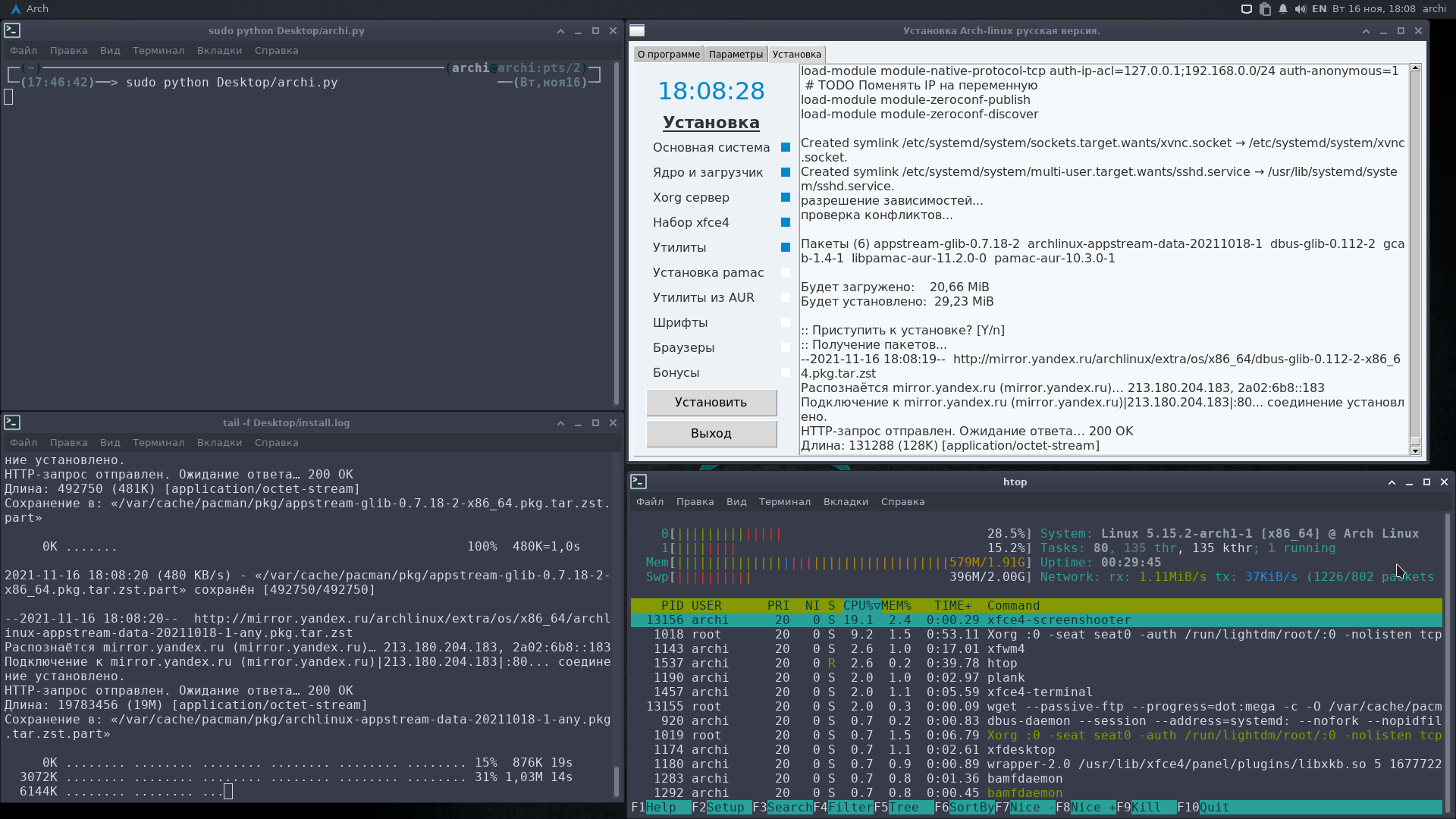Screen dimensions: 1456x819
Task: Switch keyboard layout via EN indicator
Action: tap(1319, 9)
